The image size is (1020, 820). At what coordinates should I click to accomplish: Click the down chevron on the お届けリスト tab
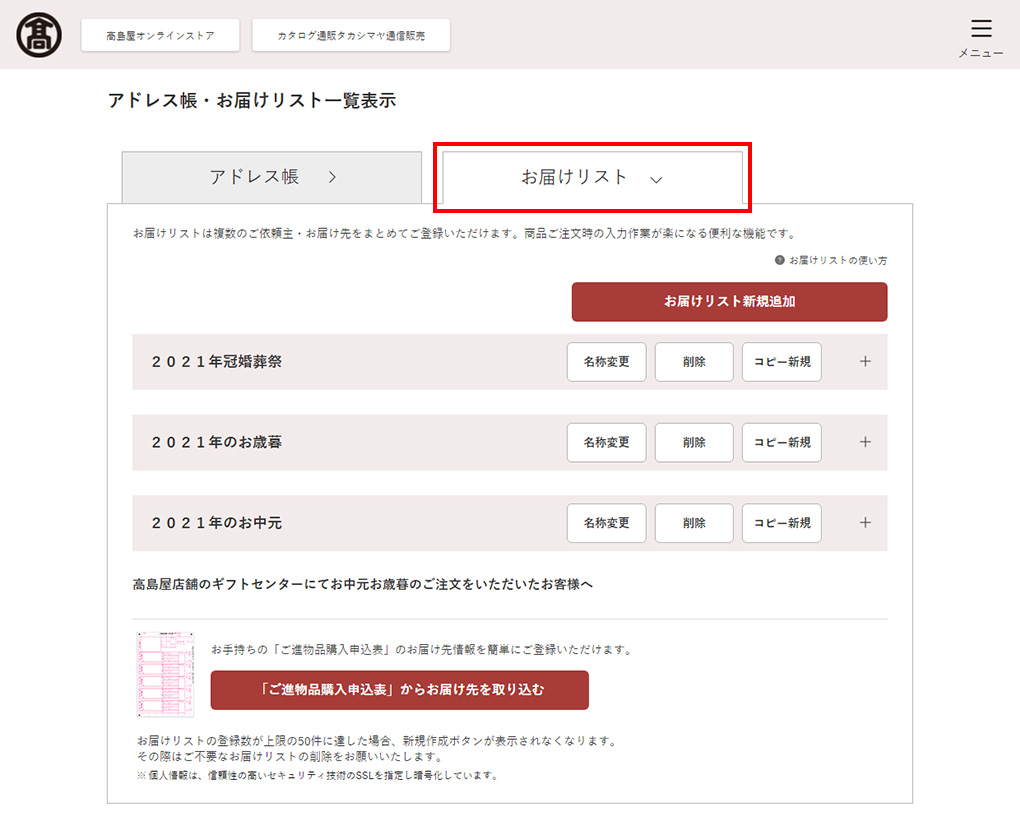click(x=656, y=179)
